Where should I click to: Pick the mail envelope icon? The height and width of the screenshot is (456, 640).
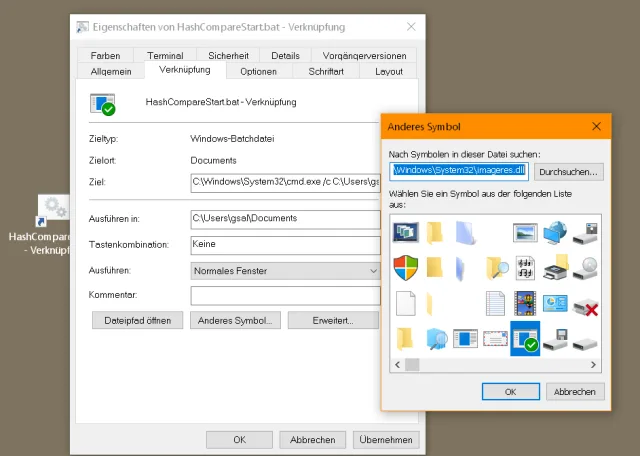pos(496,338)
